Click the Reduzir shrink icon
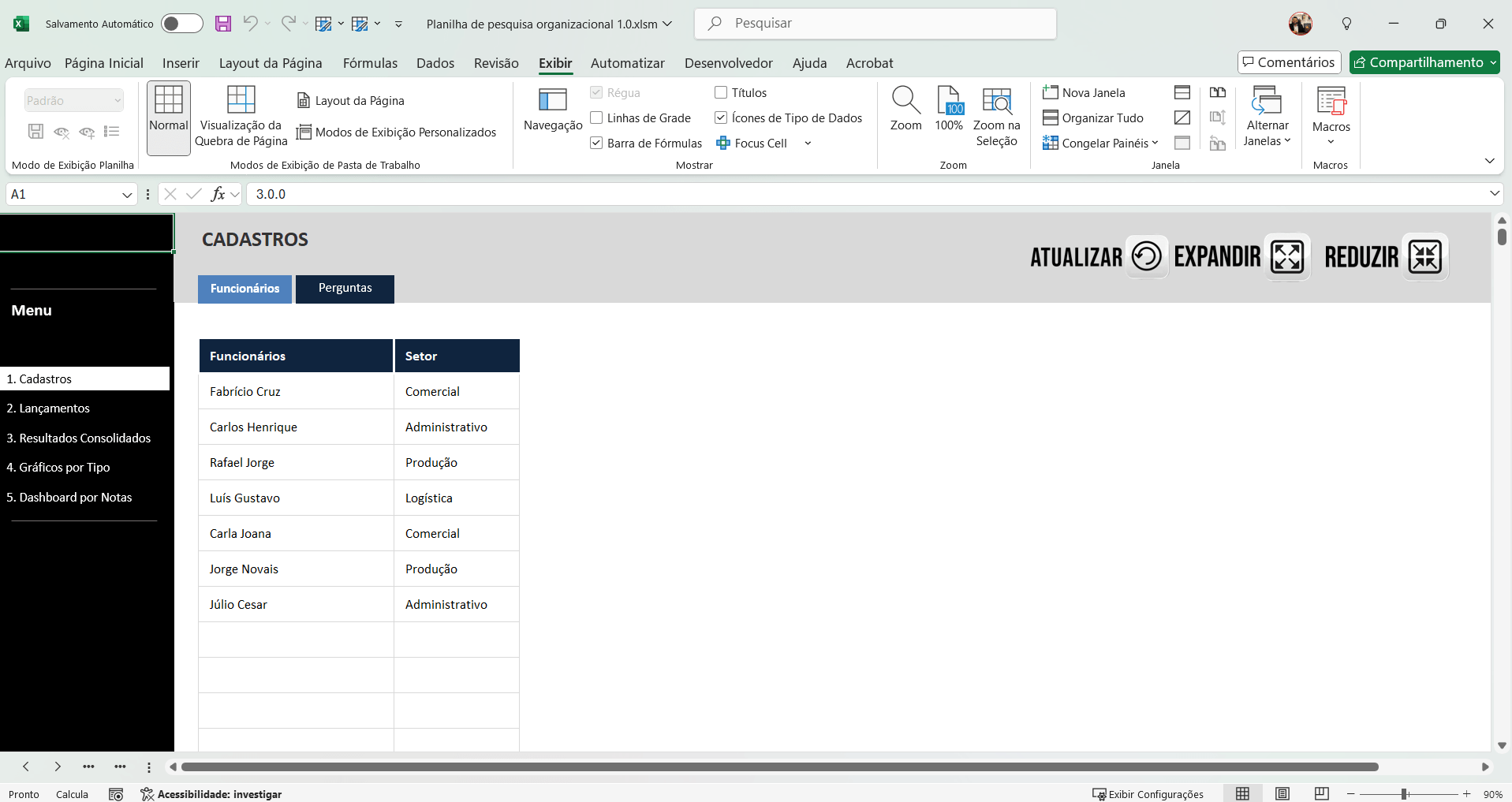The image size is (1512, 802). [1424, 256]
